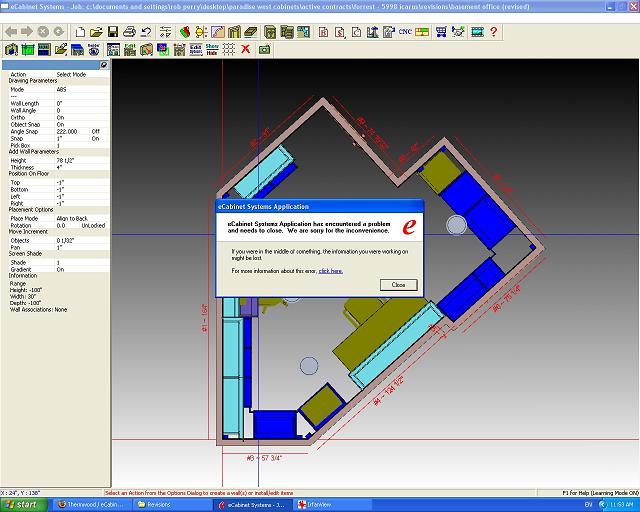Open a job with the folder icon
The width and height of the screenshot is (640, 512).
pos(96,32)
